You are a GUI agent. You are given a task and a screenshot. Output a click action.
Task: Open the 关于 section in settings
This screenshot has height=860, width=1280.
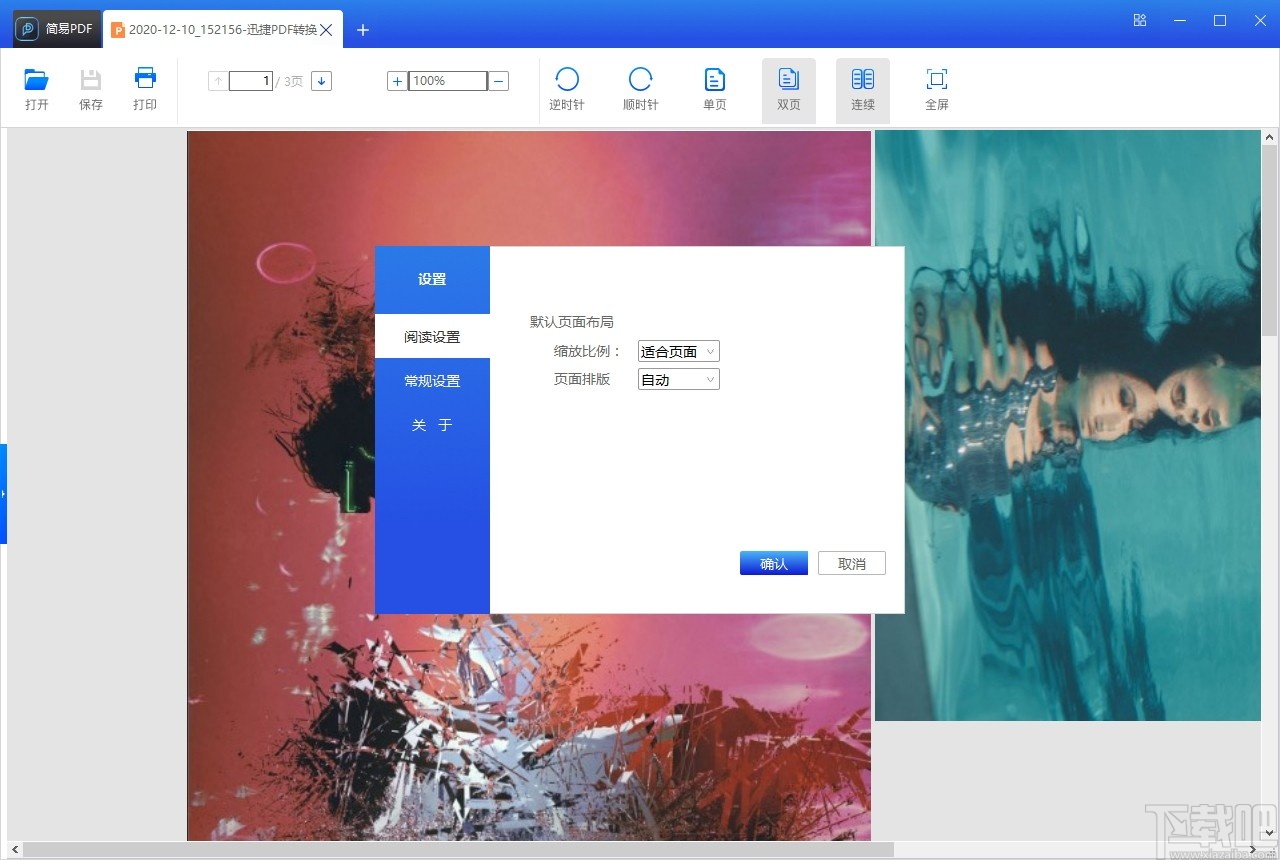coord(431,424)
